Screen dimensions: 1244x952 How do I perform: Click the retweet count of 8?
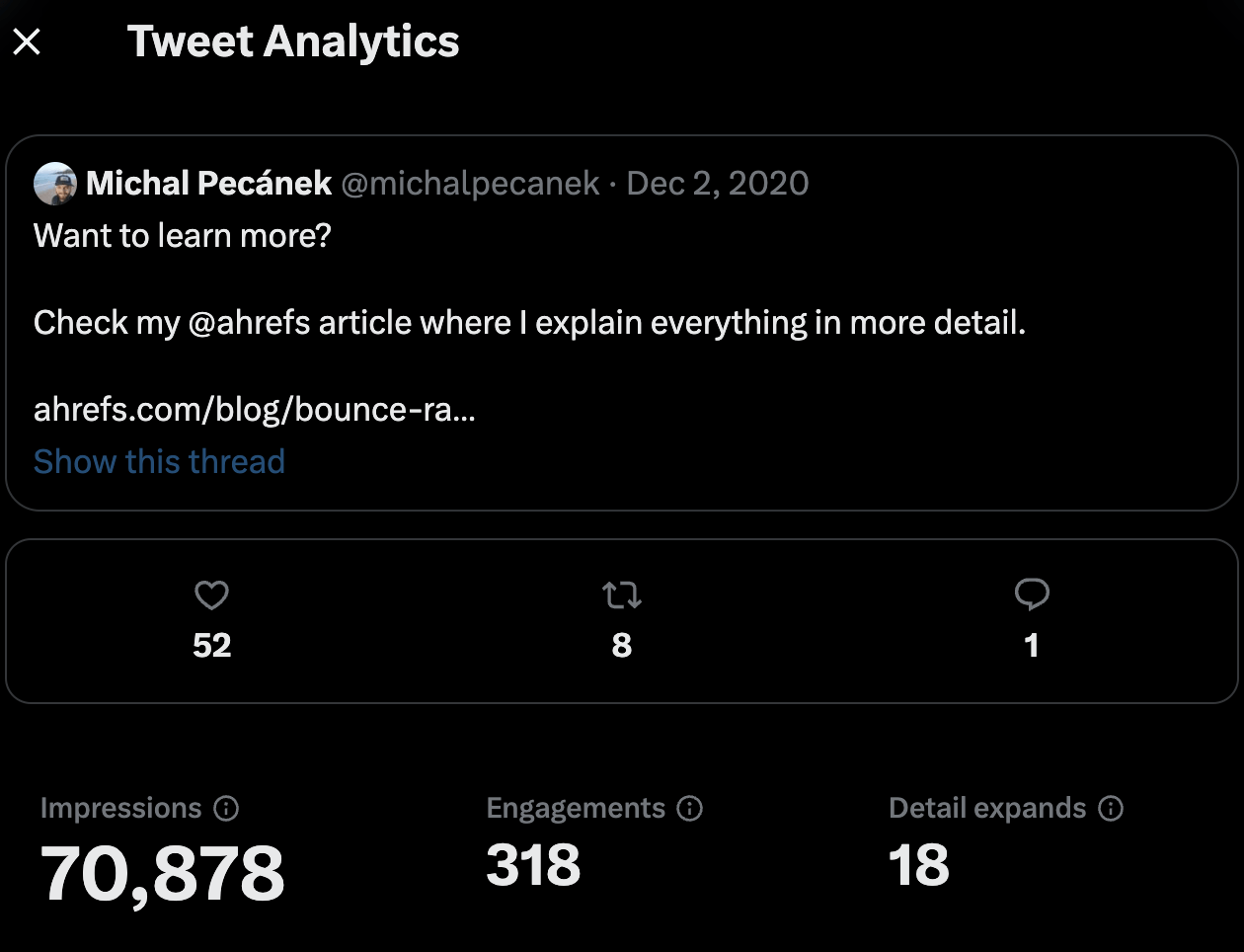tap(622, 646)
